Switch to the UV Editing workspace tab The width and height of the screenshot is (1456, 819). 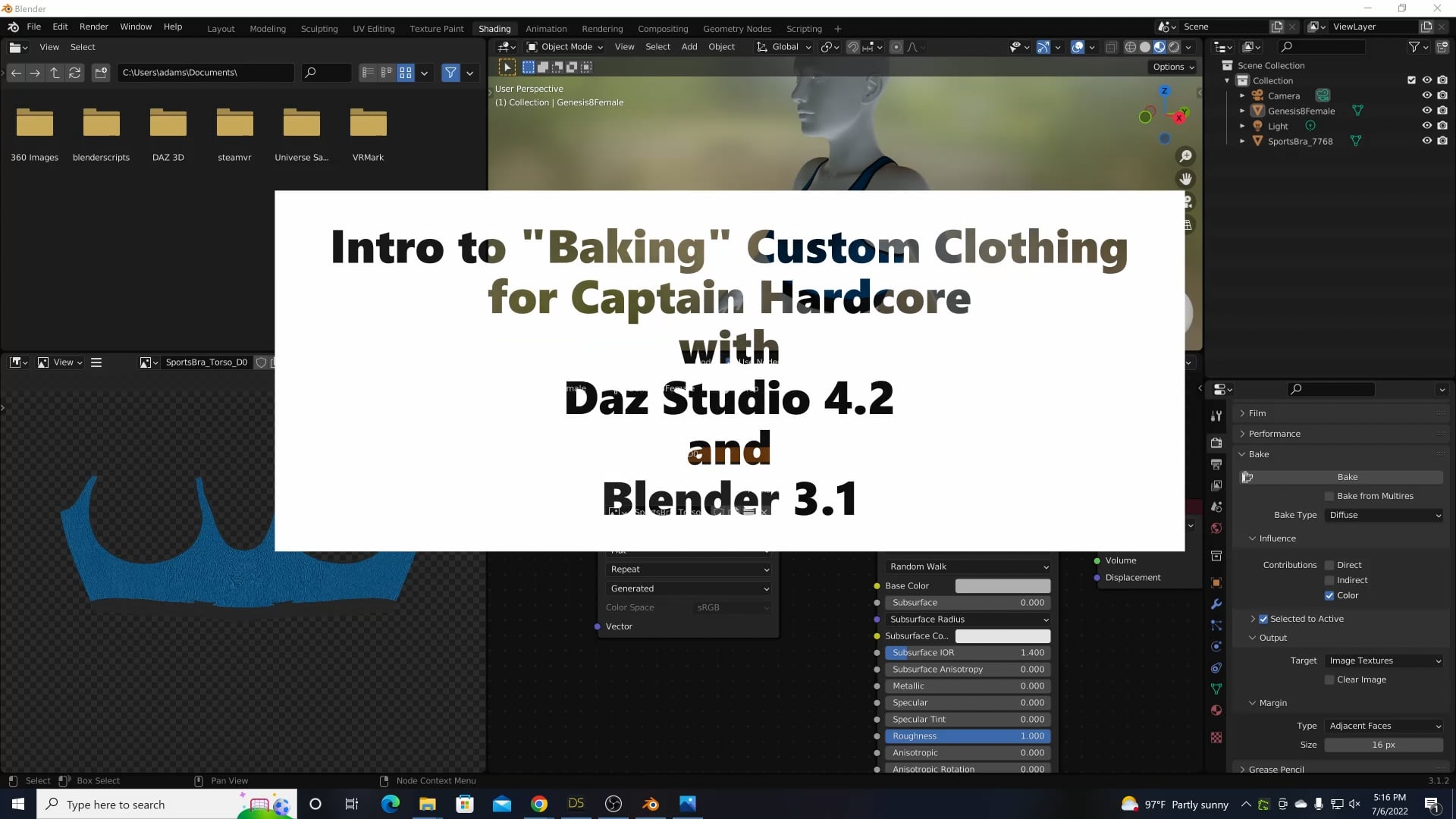[x=374, y=29]
